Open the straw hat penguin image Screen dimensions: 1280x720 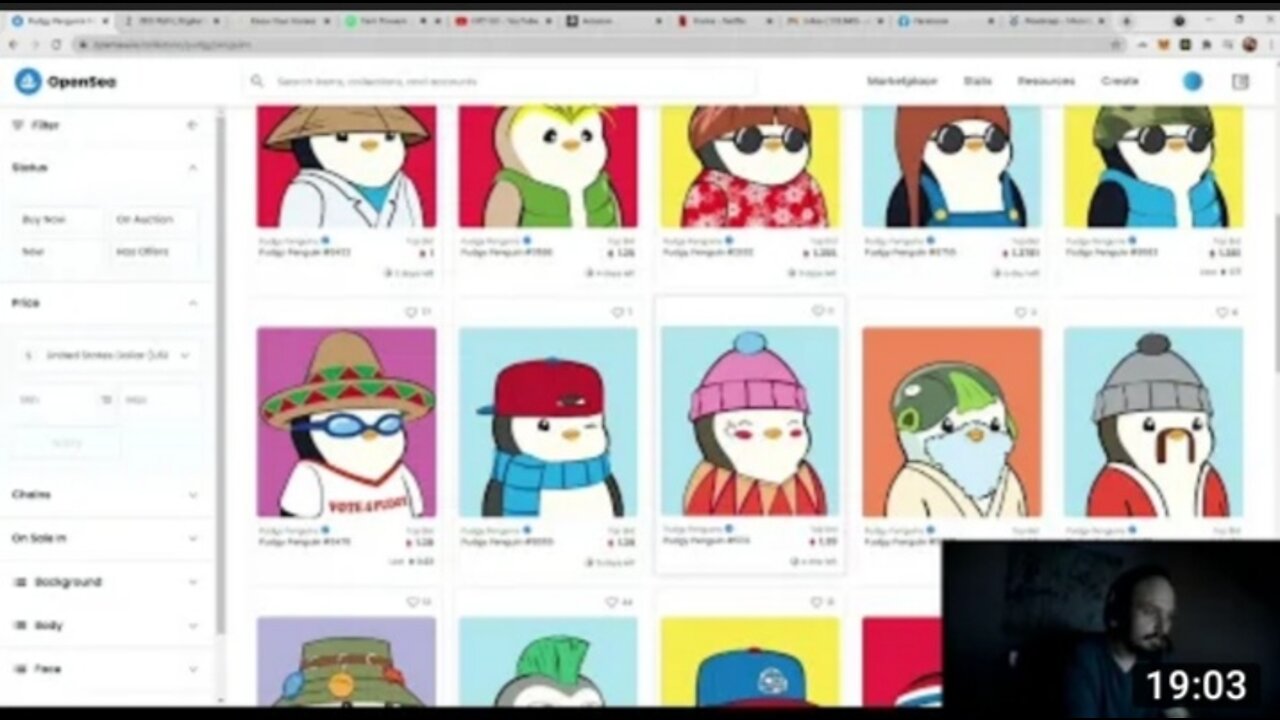(x=346, y=167)
